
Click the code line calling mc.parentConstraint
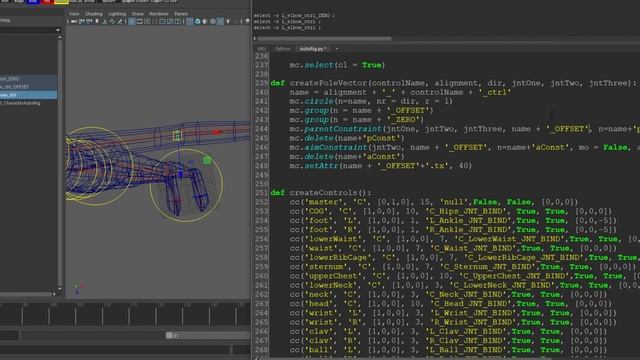click(464, 129)
